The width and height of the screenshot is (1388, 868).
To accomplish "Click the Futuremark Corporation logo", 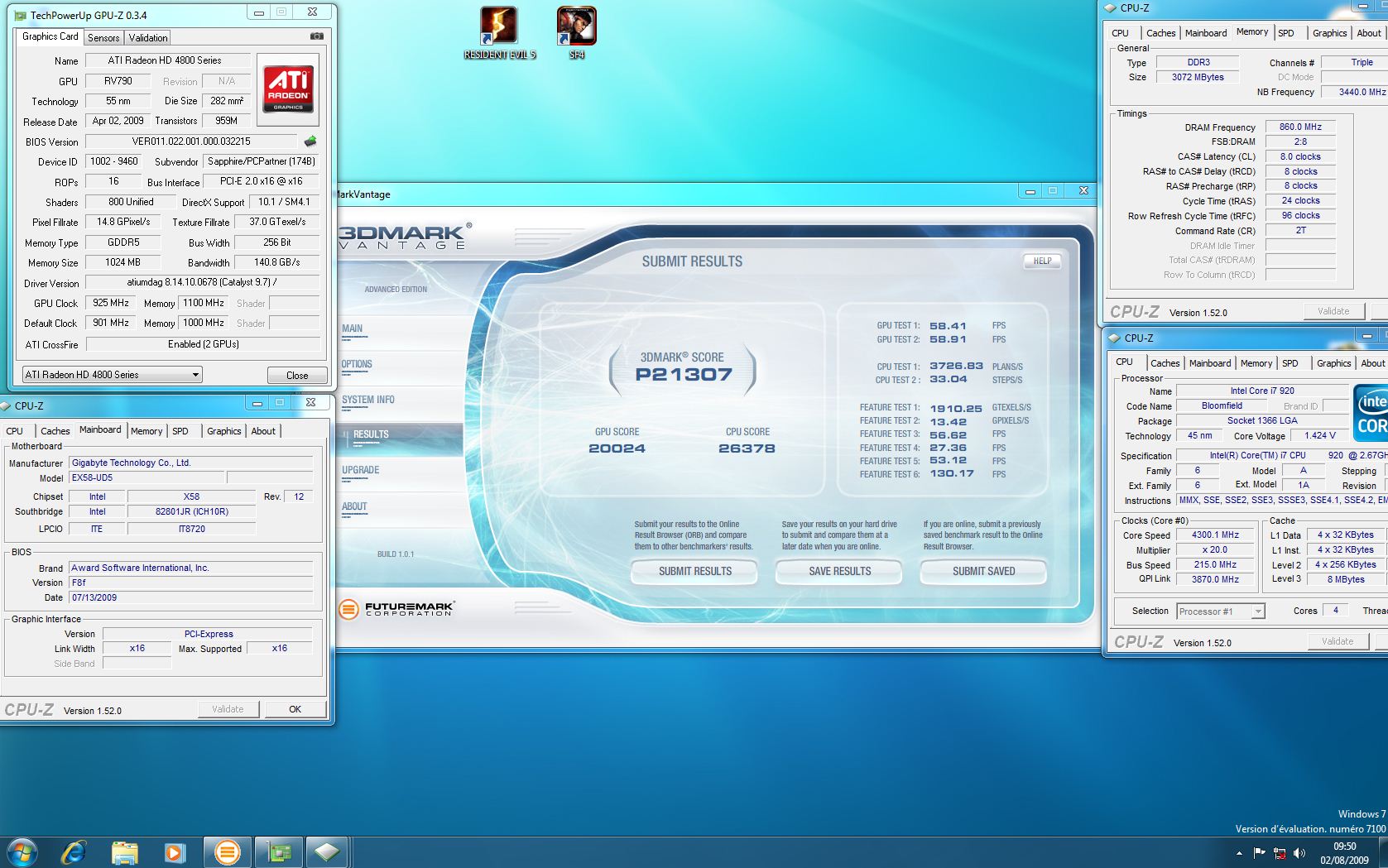I will [396, 609].
